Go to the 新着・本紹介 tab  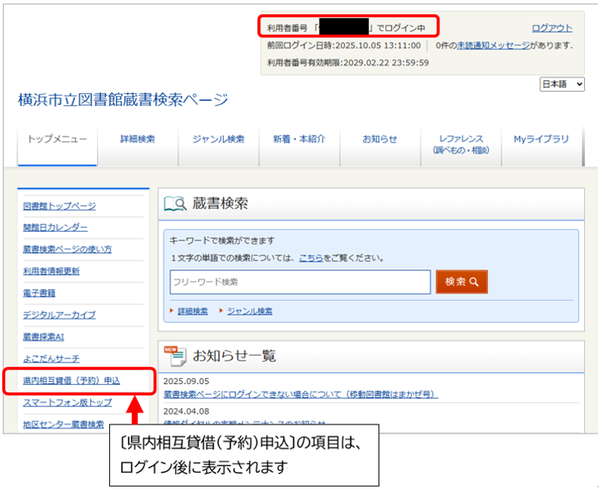tap(299, 144)
